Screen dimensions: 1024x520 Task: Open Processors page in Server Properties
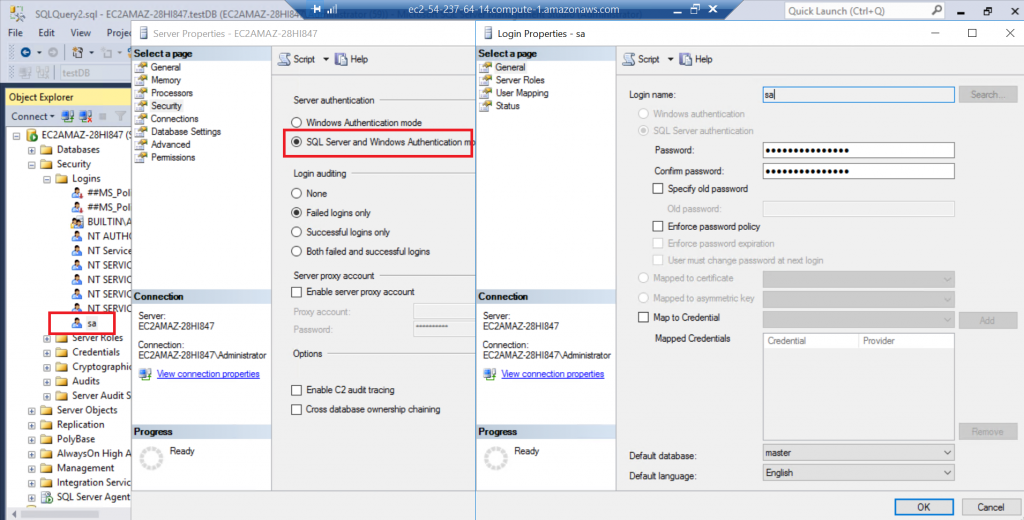point(171,93)
